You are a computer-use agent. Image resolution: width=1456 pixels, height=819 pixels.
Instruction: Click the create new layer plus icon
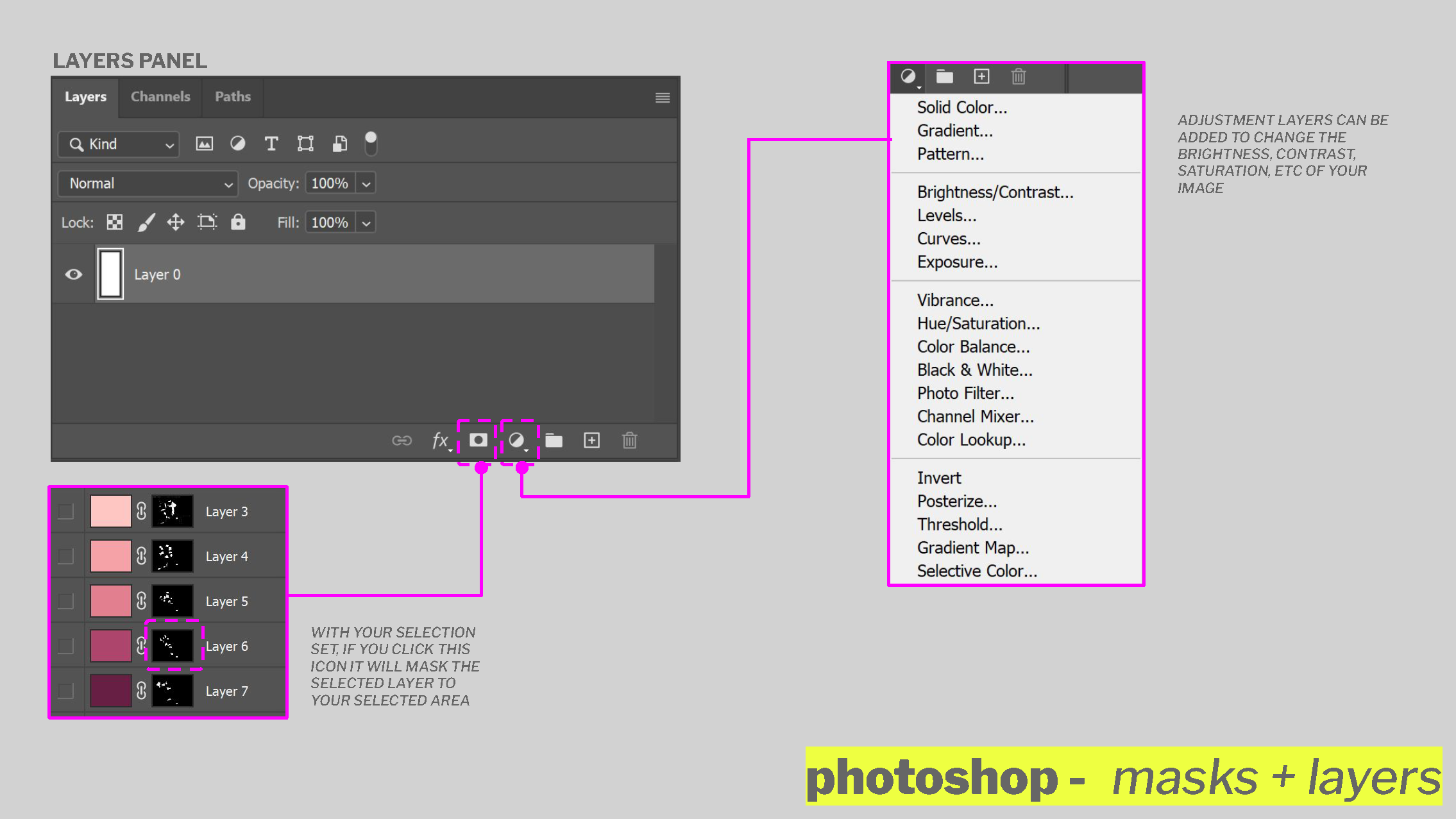tap(591, 441)
